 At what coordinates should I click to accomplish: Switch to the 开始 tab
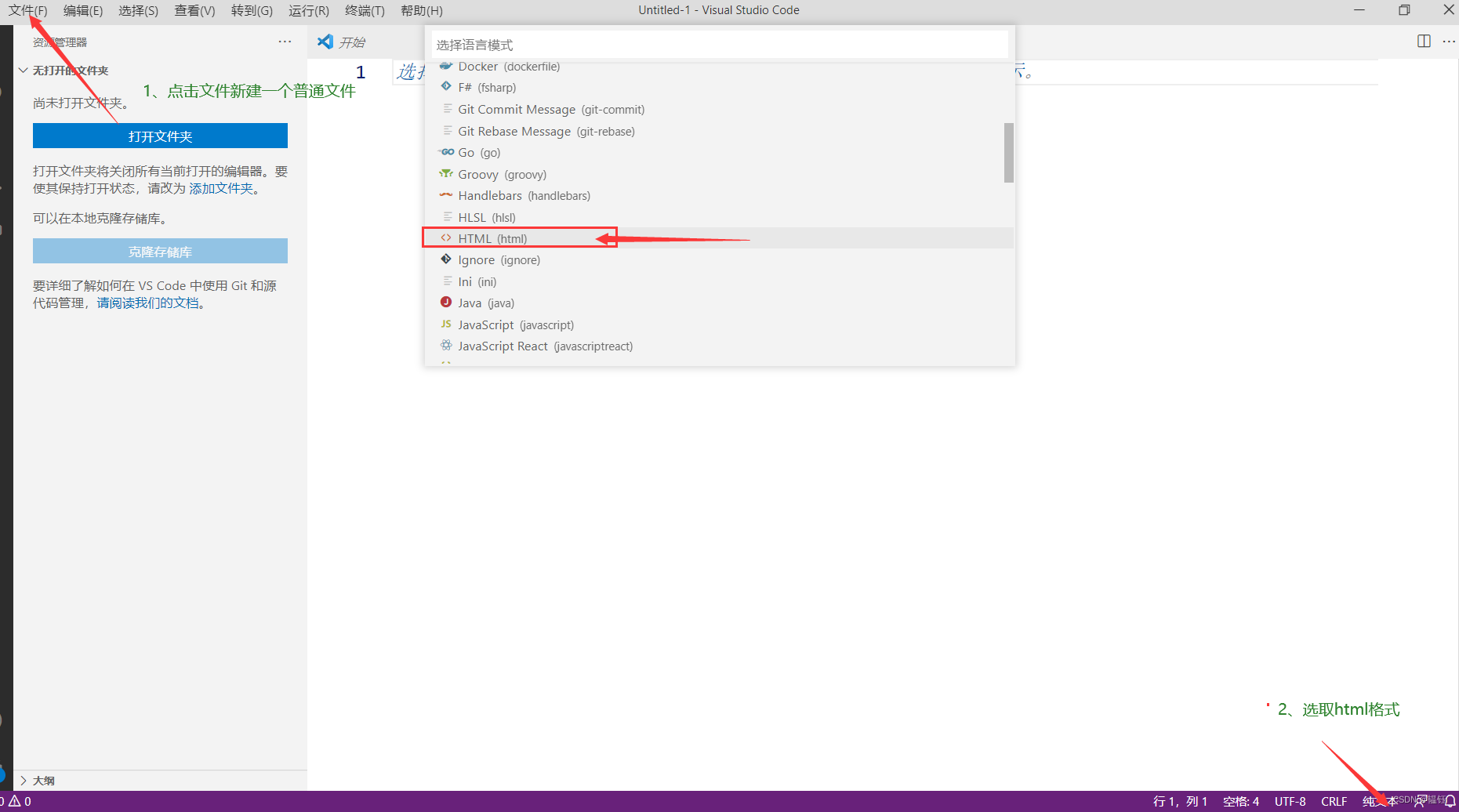pyautogui.click(x=350, y=42)
